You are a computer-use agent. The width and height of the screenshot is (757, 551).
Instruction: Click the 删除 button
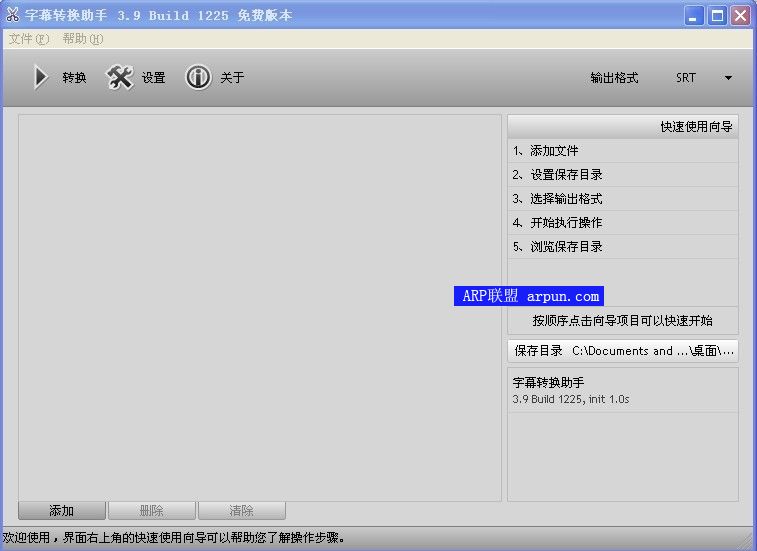(x=152, y=510)
